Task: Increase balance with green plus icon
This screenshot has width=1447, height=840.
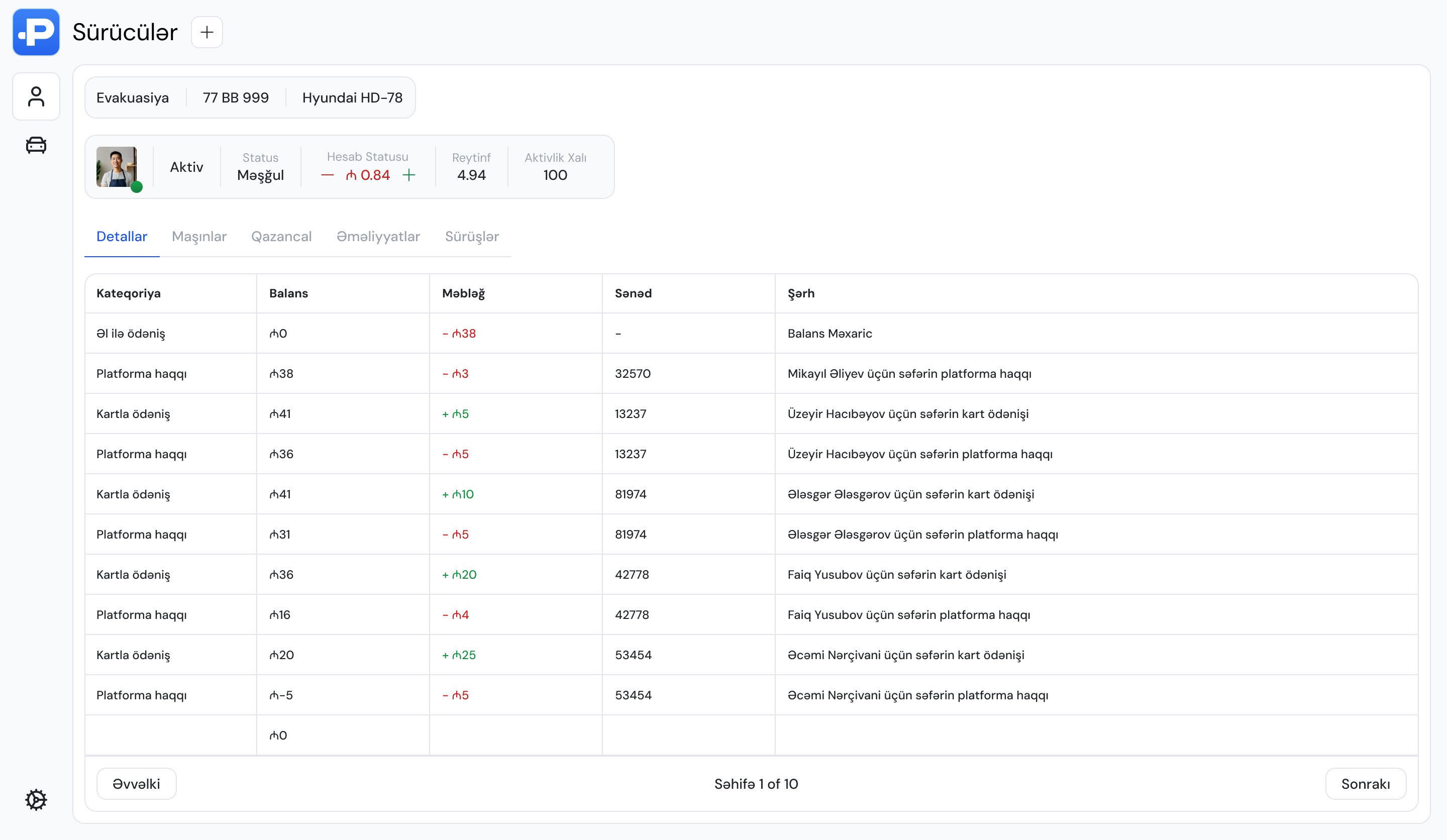Action: [x=409, y=175]
